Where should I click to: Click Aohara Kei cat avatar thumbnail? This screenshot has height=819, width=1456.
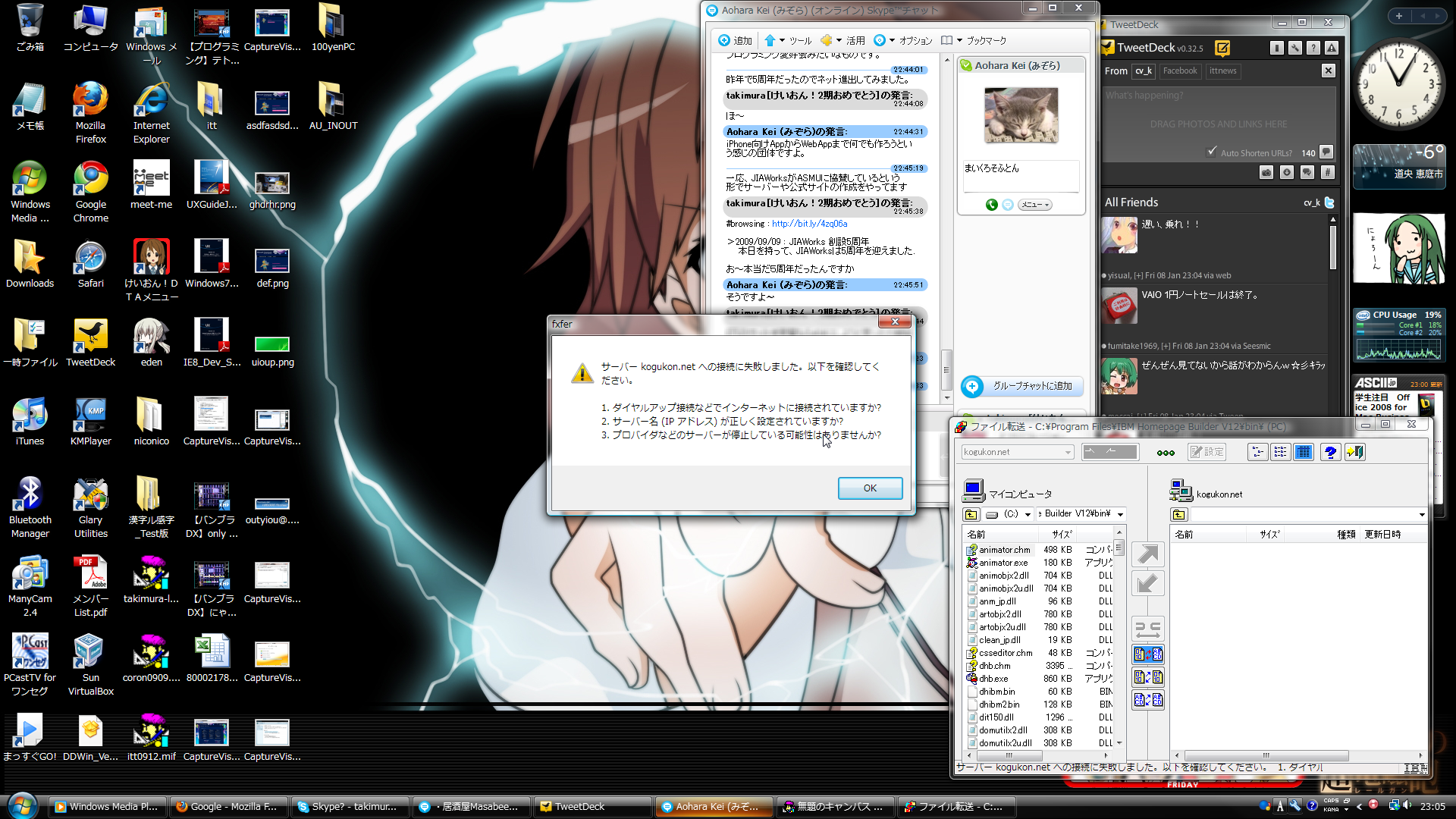[1021, 115]
